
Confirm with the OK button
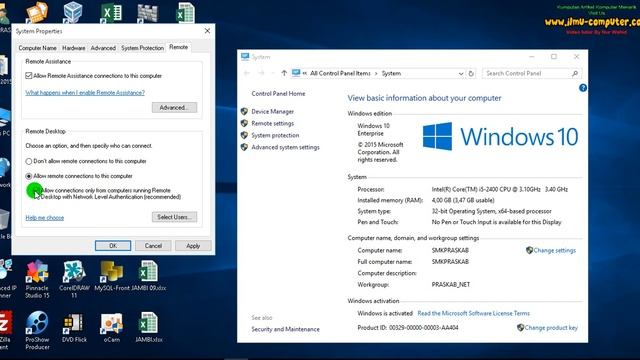[x=113, y=246]
